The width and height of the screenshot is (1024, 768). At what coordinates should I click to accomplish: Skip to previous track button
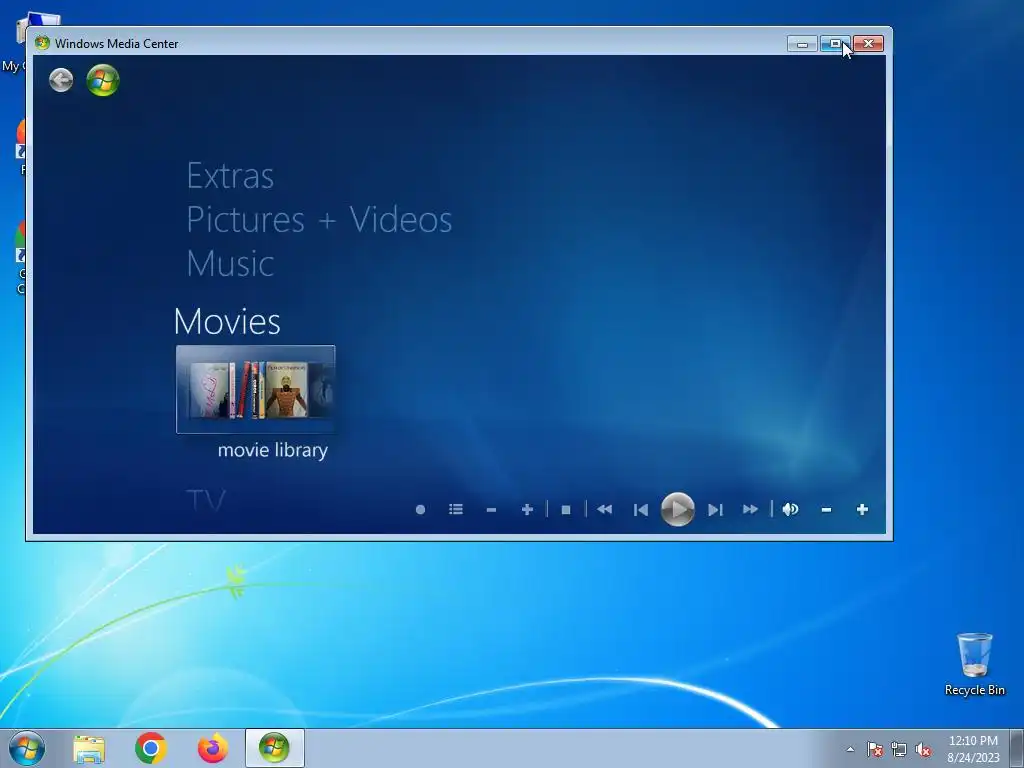[641, 509]
